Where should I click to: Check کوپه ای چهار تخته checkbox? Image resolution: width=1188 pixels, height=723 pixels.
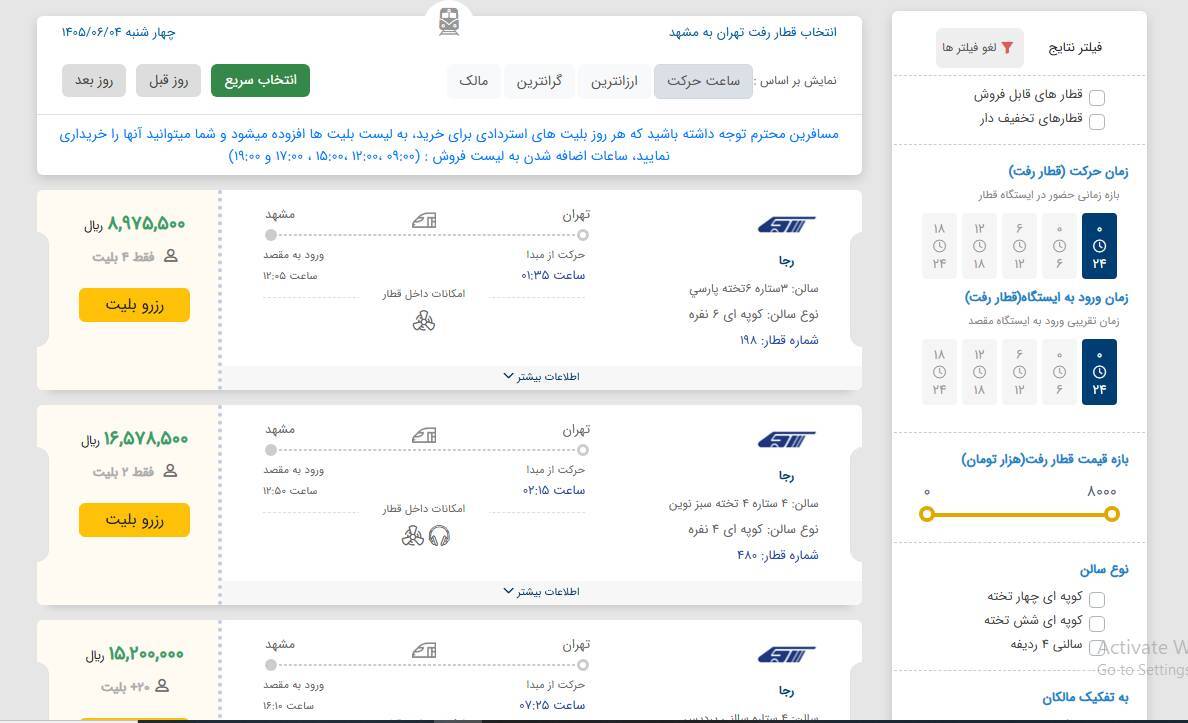(x=1096, y=599)
